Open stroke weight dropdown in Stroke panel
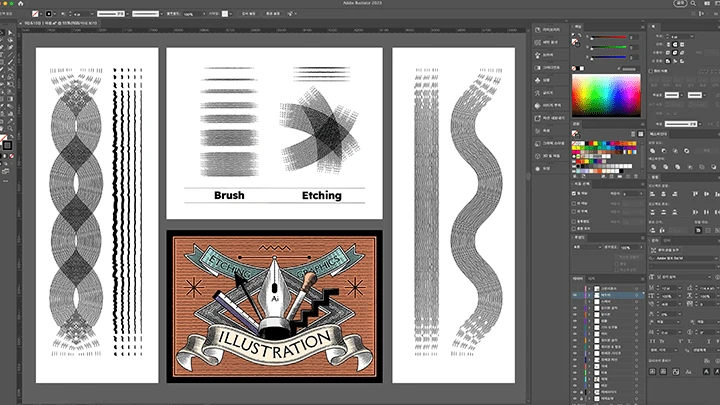 [692, 36]
